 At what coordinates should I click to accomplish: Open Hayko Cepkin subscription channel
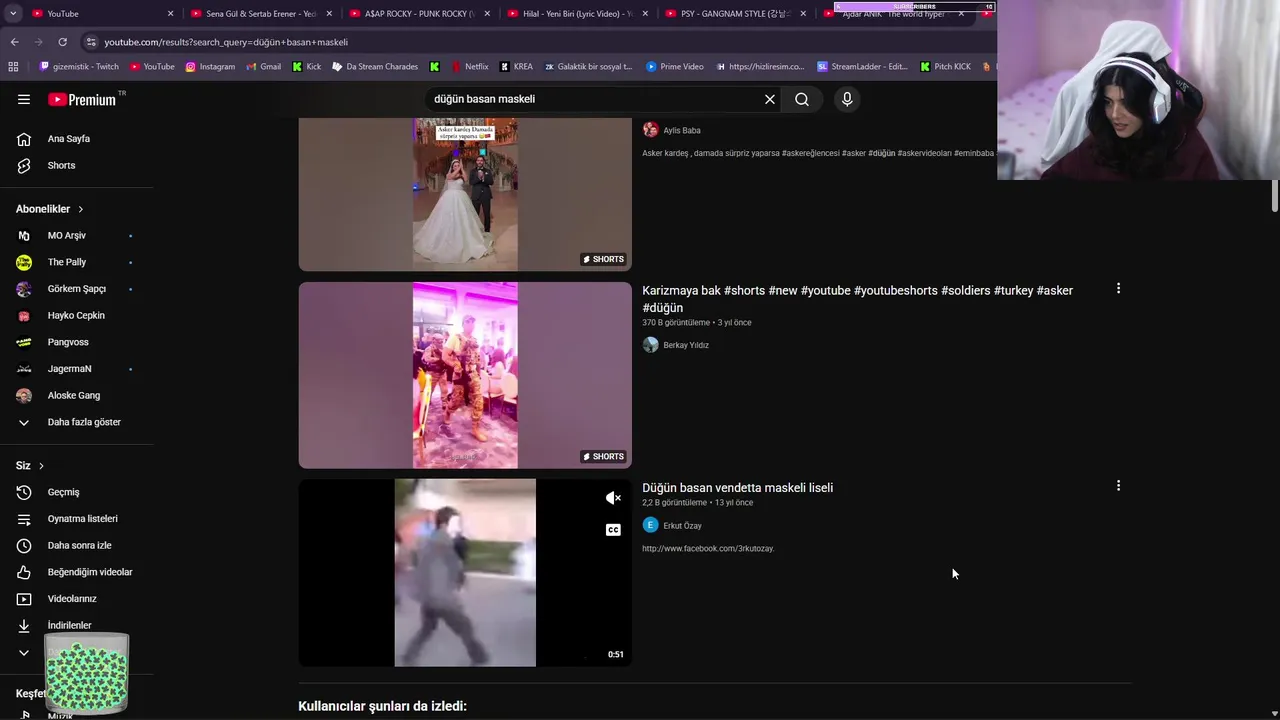76,315
